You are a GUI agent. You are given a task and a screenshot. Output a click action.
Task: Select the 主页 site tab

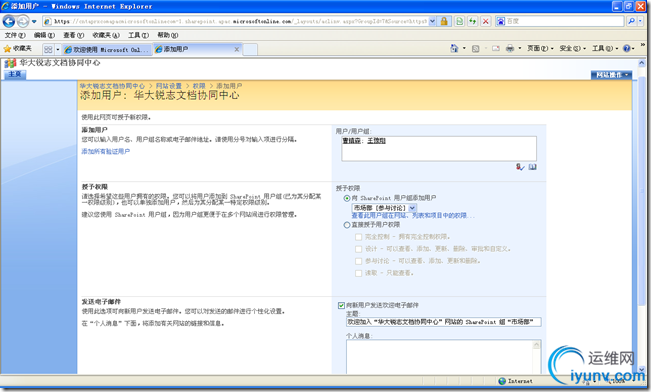pos(15,74)
